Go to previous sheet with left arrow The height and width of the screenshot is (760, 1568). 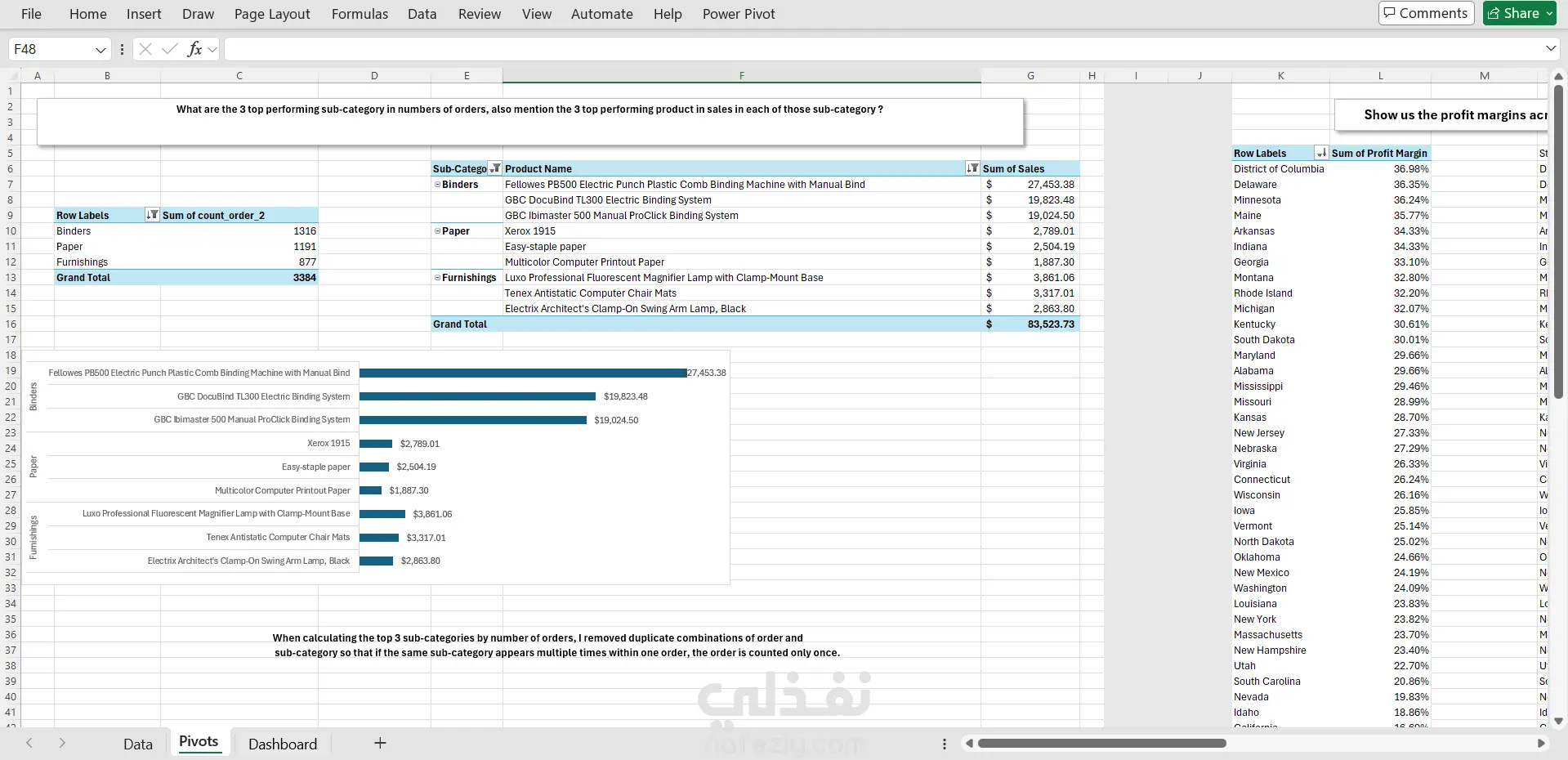29,743
